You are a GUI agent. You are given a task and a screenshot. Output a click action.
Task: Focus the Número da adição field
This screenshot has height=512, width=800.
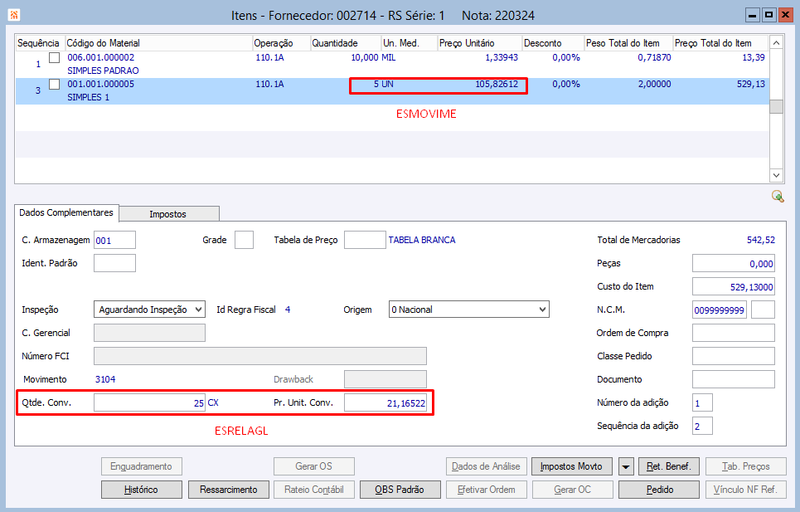pos(702,403)
